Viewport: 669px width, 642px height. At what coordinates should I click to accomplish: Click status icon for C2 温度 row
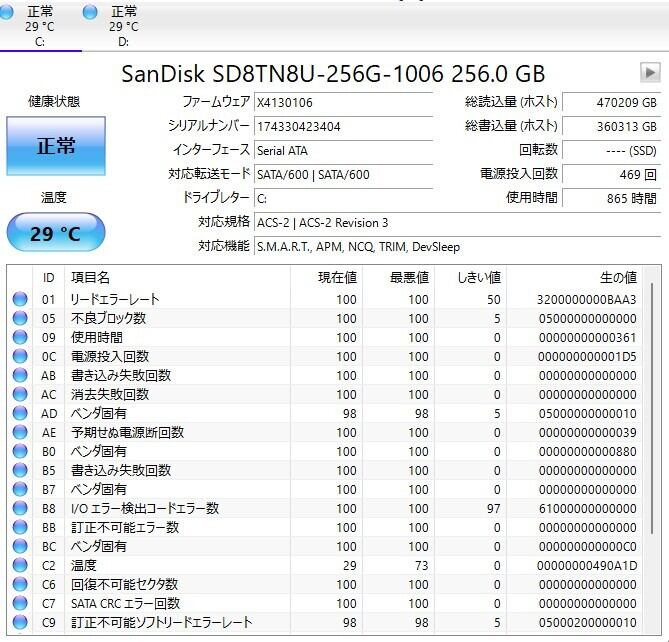point(20,565)
